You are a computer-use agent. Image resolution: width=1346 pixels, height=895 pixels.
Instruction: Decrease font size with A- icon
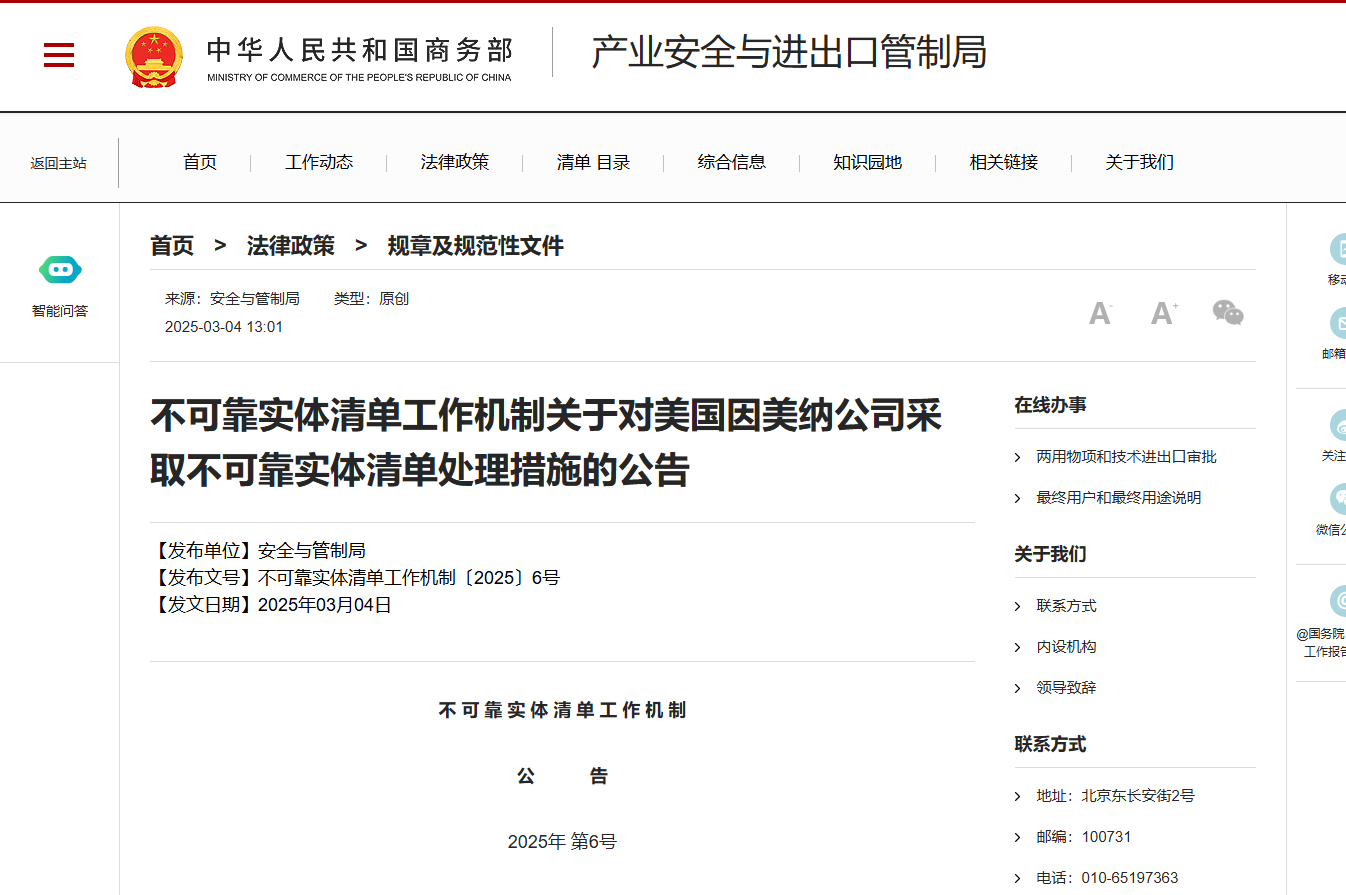point(1100,313)
